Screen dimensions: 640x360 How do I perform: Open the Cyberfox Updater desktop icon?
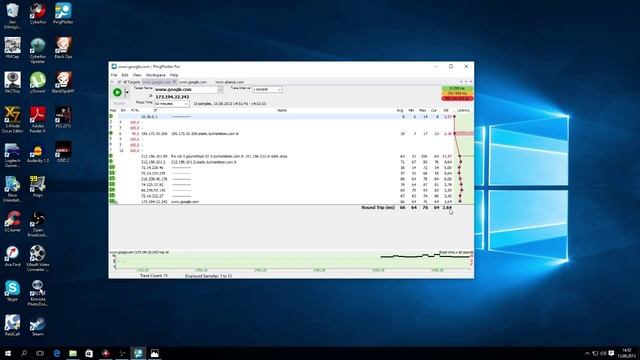tap(38, 50)
